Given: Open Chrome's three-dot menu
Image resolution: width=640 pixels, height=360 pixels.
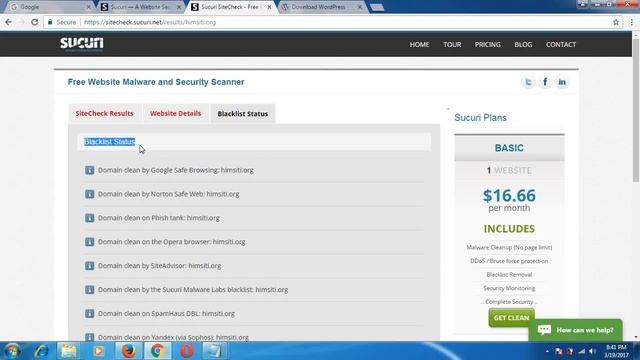Looking at the screenshot, I should (631, 22).
